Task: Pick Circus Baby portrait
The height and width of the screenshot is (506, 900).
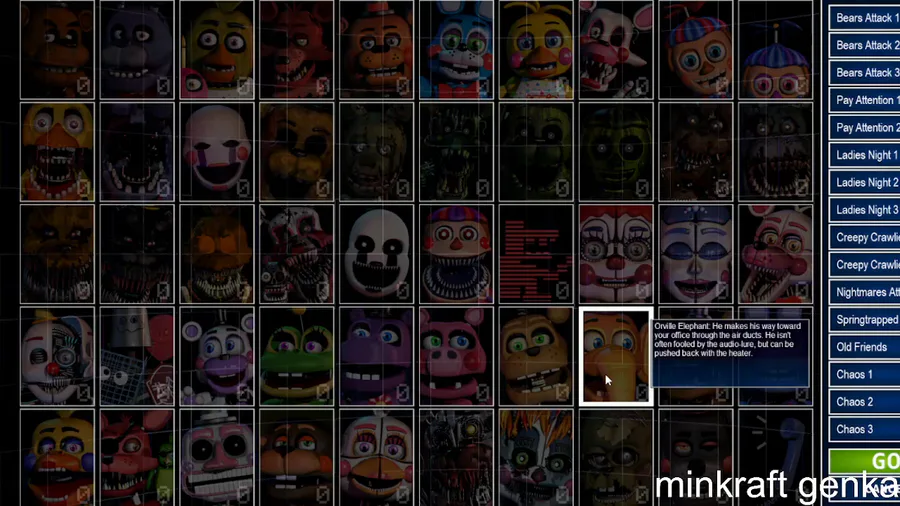Action: [615, 254]
